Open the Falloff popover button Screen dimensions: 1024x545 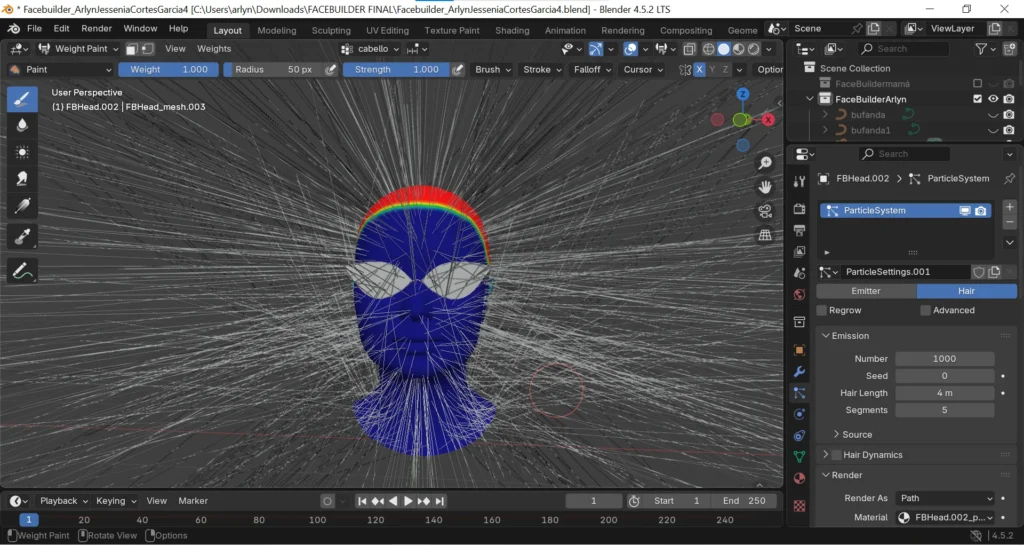click(x=591, y=69)
